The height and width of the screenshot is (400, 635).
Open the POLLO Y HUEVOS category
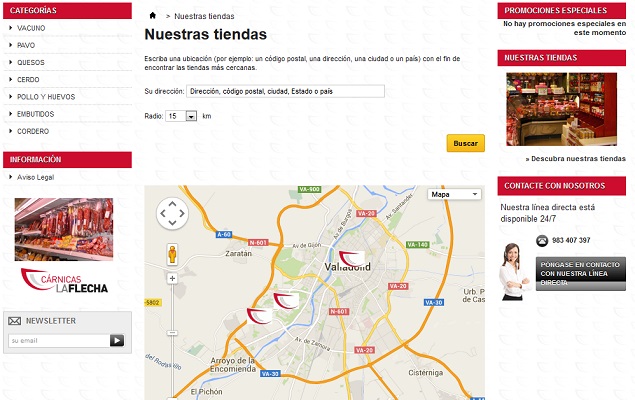coord(46,97)
